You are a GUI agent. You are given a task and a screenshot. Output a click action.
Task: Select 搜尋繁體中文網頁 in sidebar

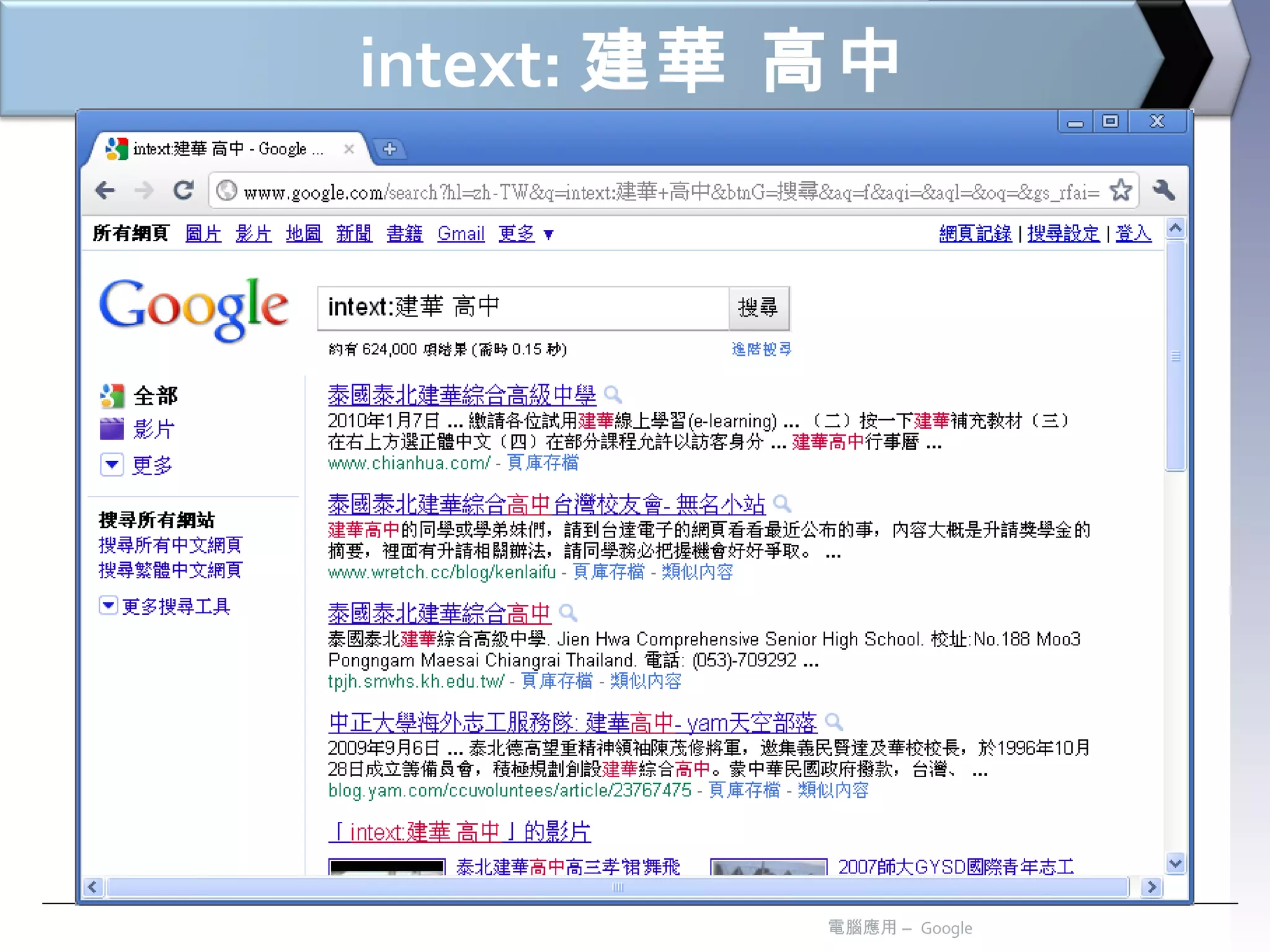click(170, 570)
